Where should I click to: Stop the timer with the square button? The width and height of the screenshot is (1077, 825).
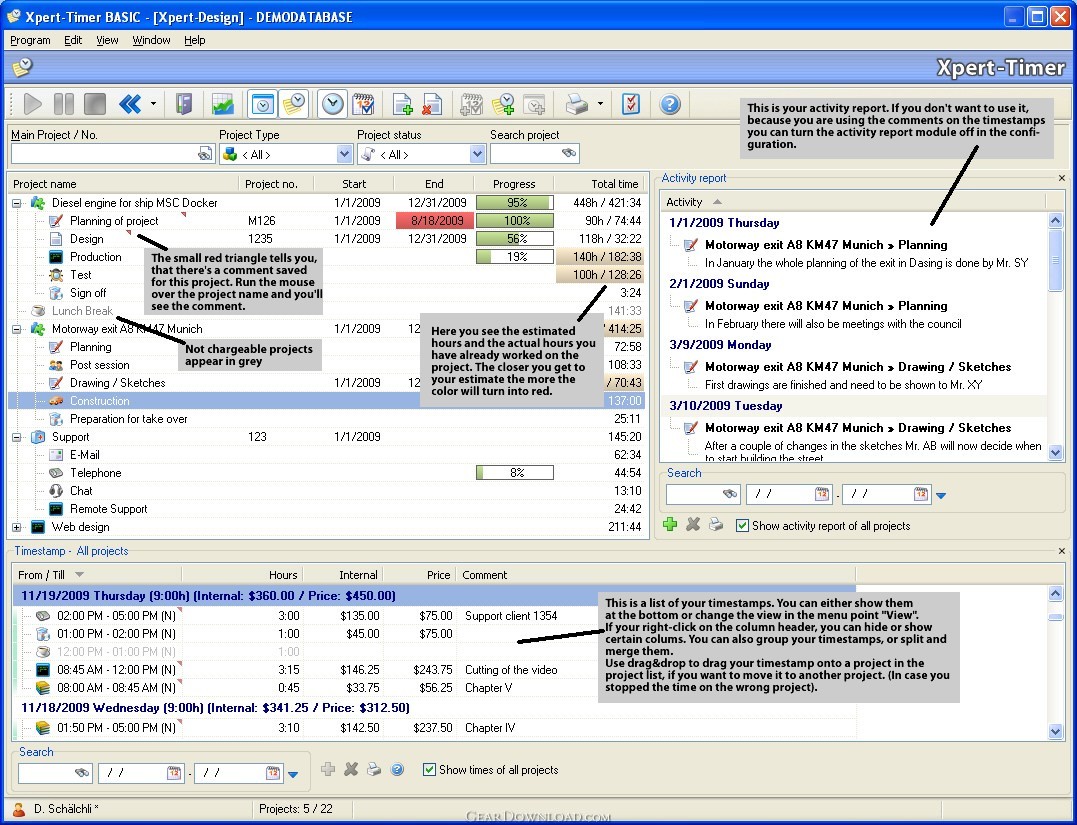tap(95, 104)
